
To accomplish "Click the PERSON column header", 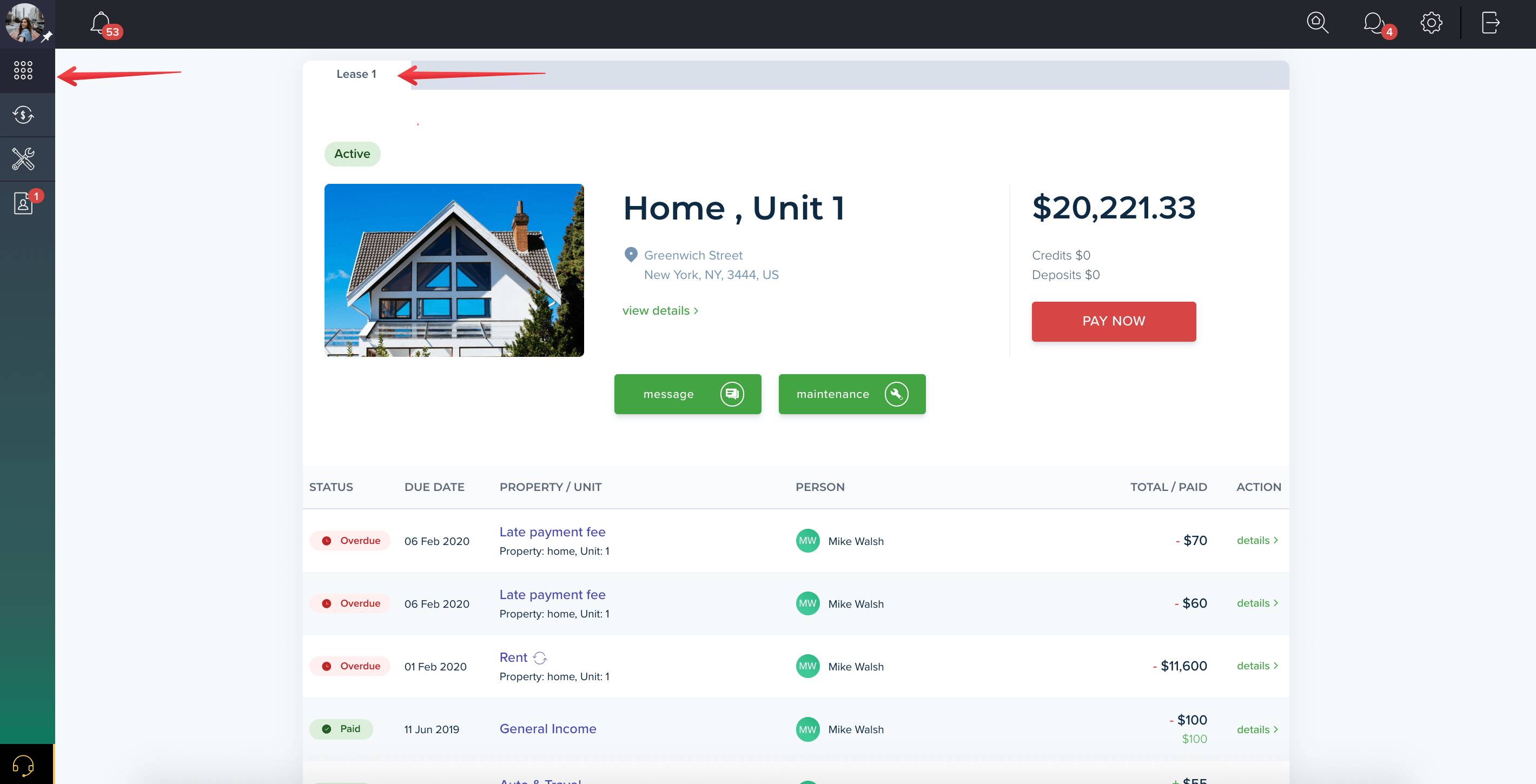I will coord(820,487).
